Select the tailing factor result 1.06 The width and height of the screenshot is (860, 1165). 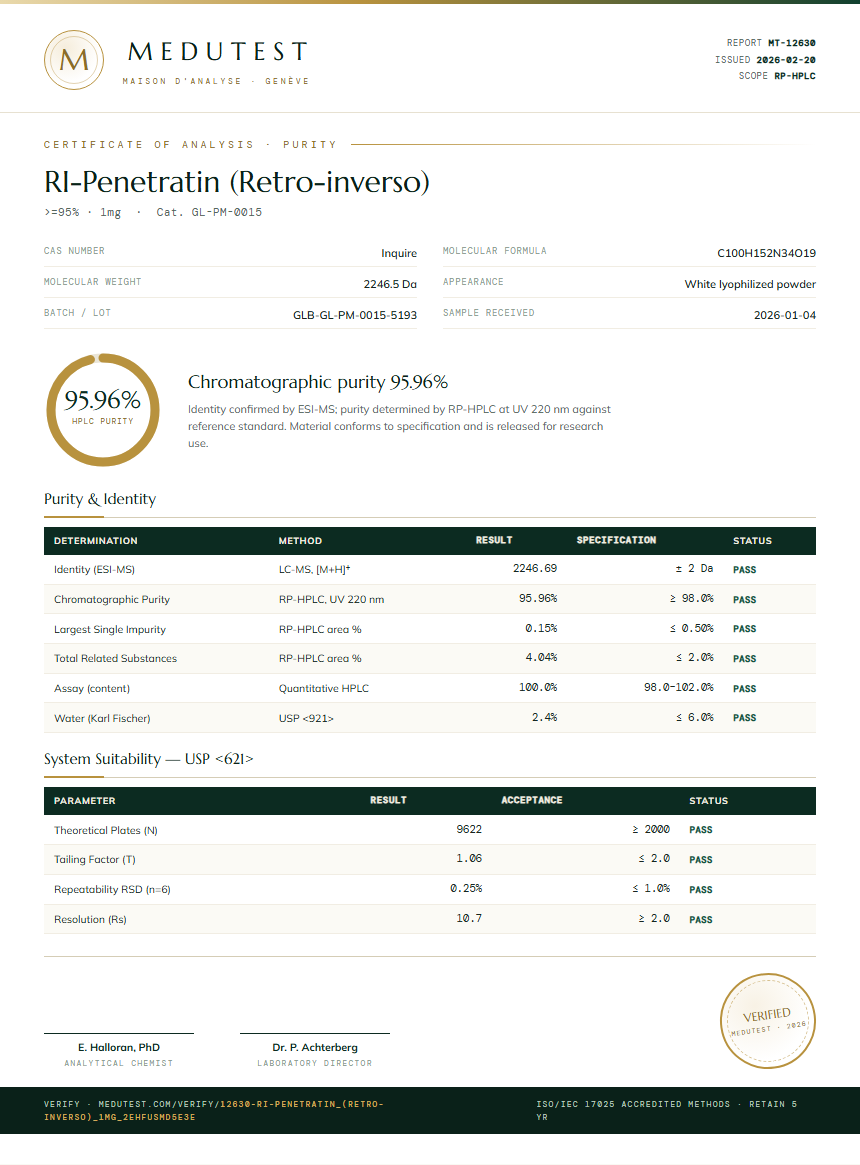(x=469, y=859)
